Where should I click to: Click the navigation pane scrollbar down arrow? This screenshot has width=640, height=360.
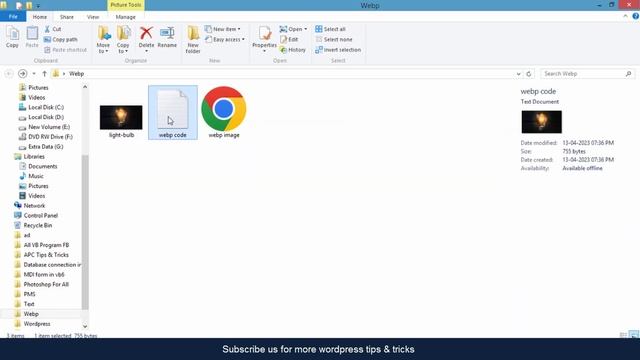85,326
